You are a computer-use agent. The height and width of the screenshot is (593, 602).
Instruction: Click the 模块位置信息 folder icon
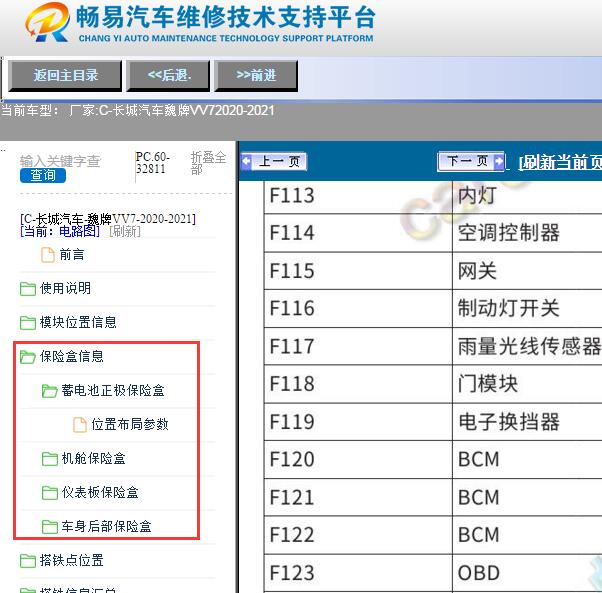28,322
